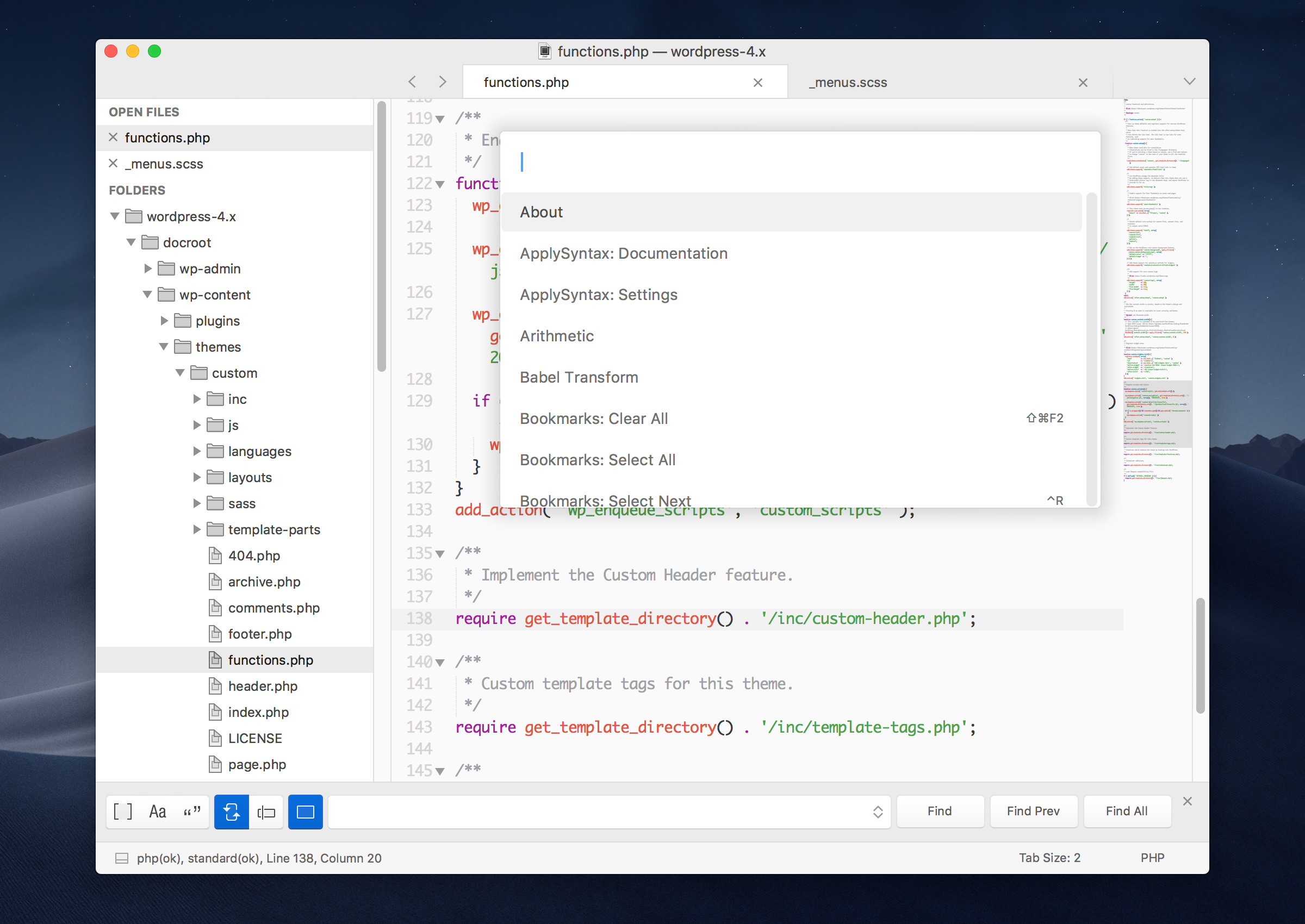Screen dimensions: 1305x924
Task: Expand the plugins folder
Action: click(164, 321)
